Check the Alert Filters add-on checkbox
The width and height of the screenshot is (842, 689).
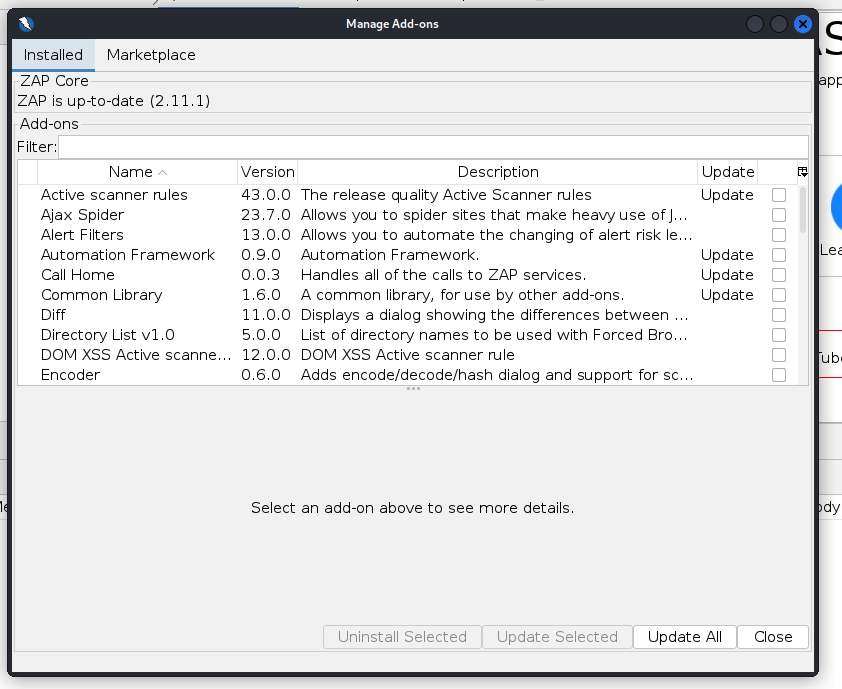(779, 235)
